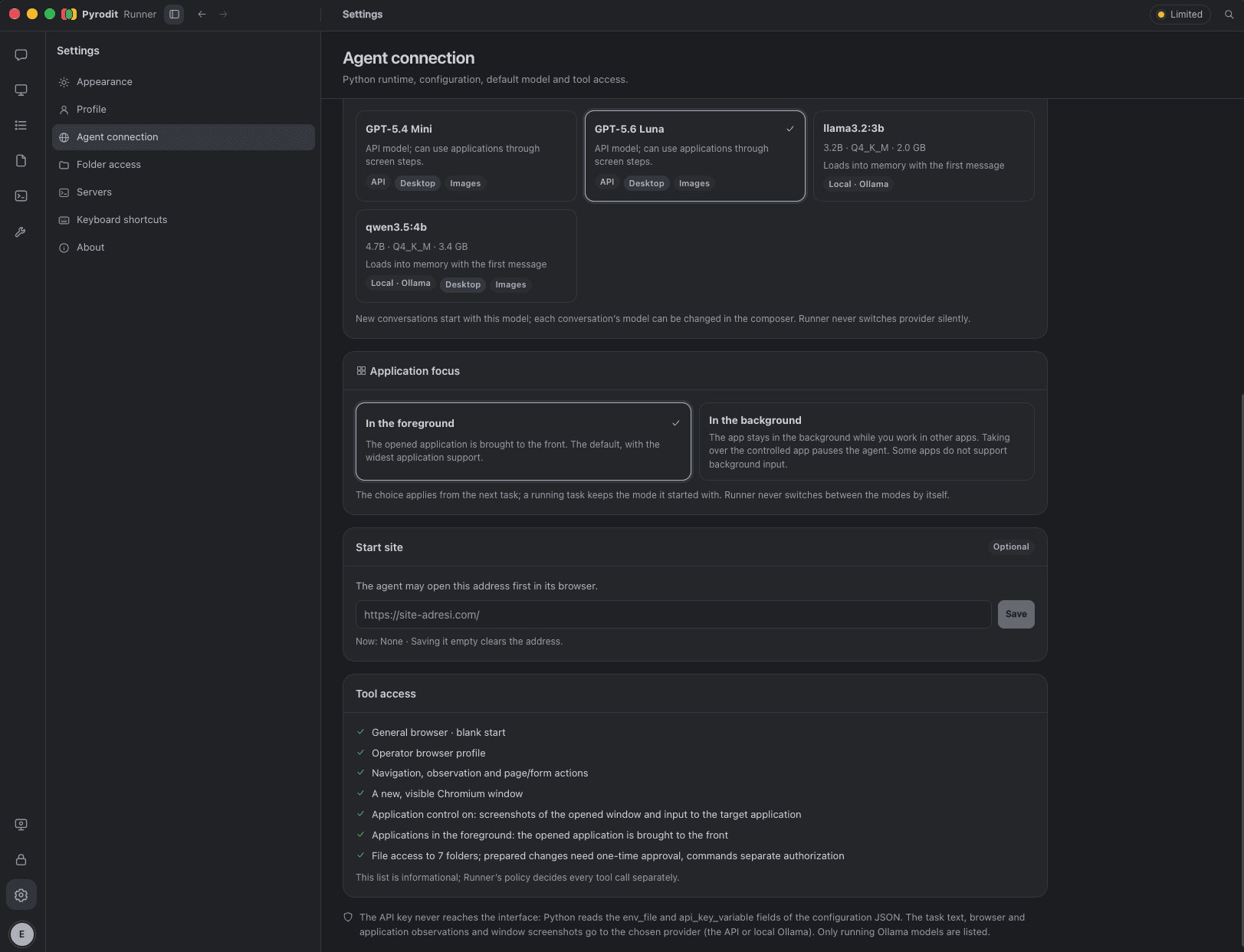
Task: Click the Local · Ollama tag on llama3.2:3b
Action: click(x=858, y=184)
